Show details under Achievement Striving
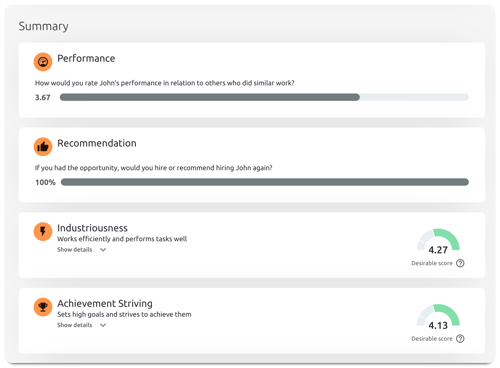Viewport: 500px width, 368px height. tap(75, 325)
